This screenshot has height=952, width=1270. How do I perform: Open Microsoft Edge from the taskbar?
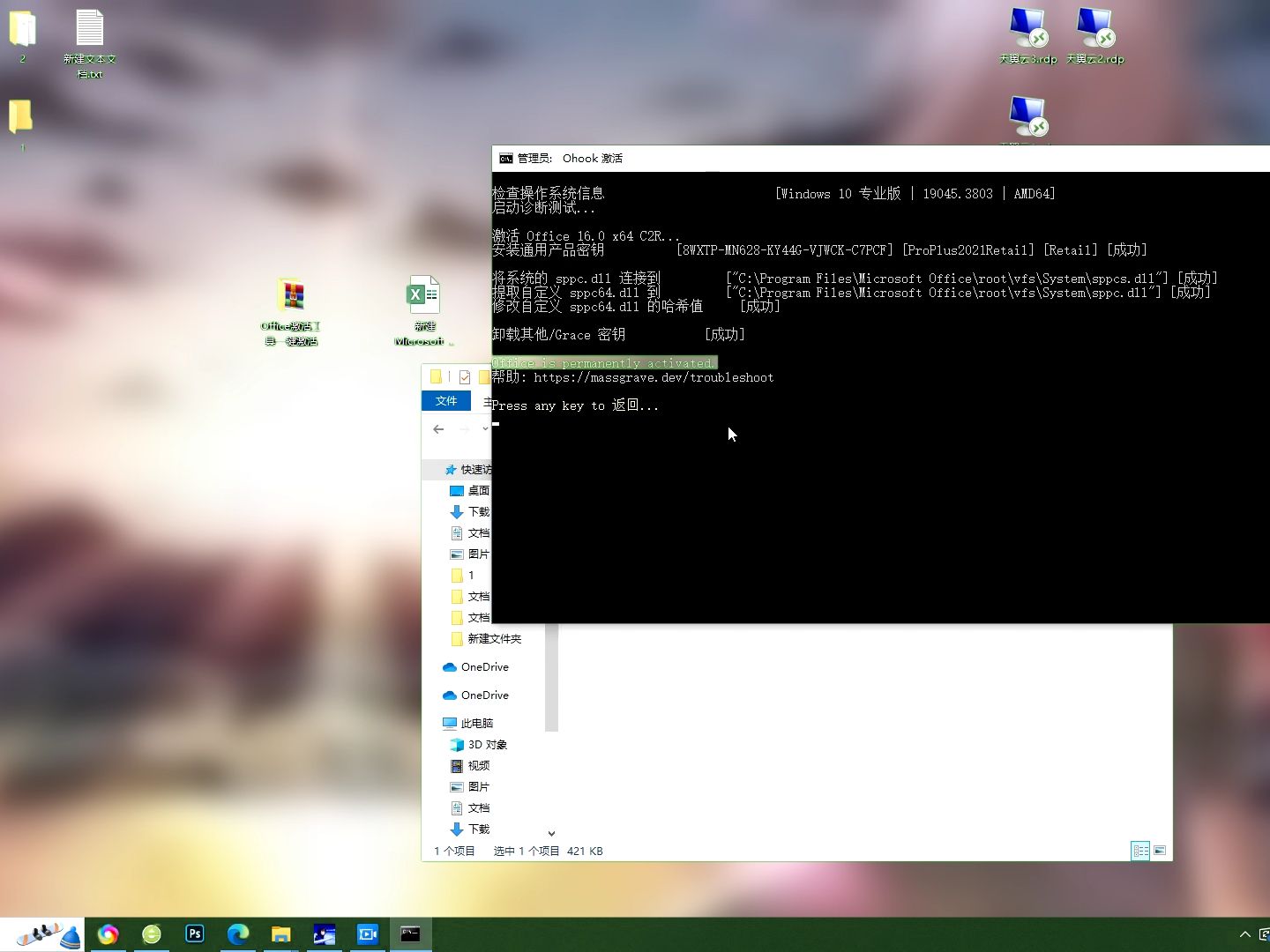(238, 934)
